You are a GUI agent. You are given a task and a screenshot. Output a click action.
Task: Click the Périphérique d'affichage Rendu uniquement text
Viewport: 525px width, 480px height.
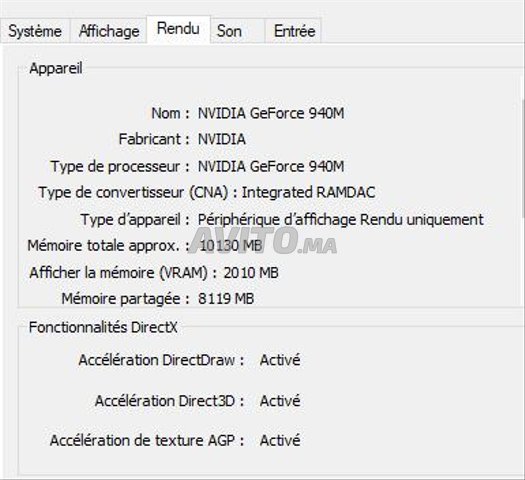coord(341,220)
